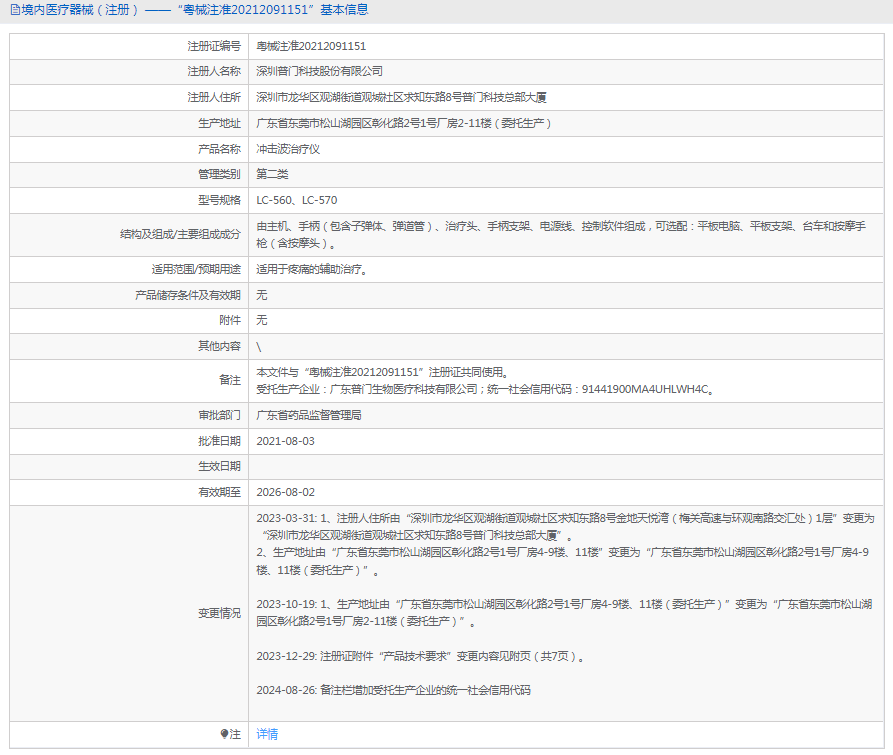This screenshot has width=893, height=755.
Task: Click the structure composition text starting 由主机
Action: [x=561, y=235]
